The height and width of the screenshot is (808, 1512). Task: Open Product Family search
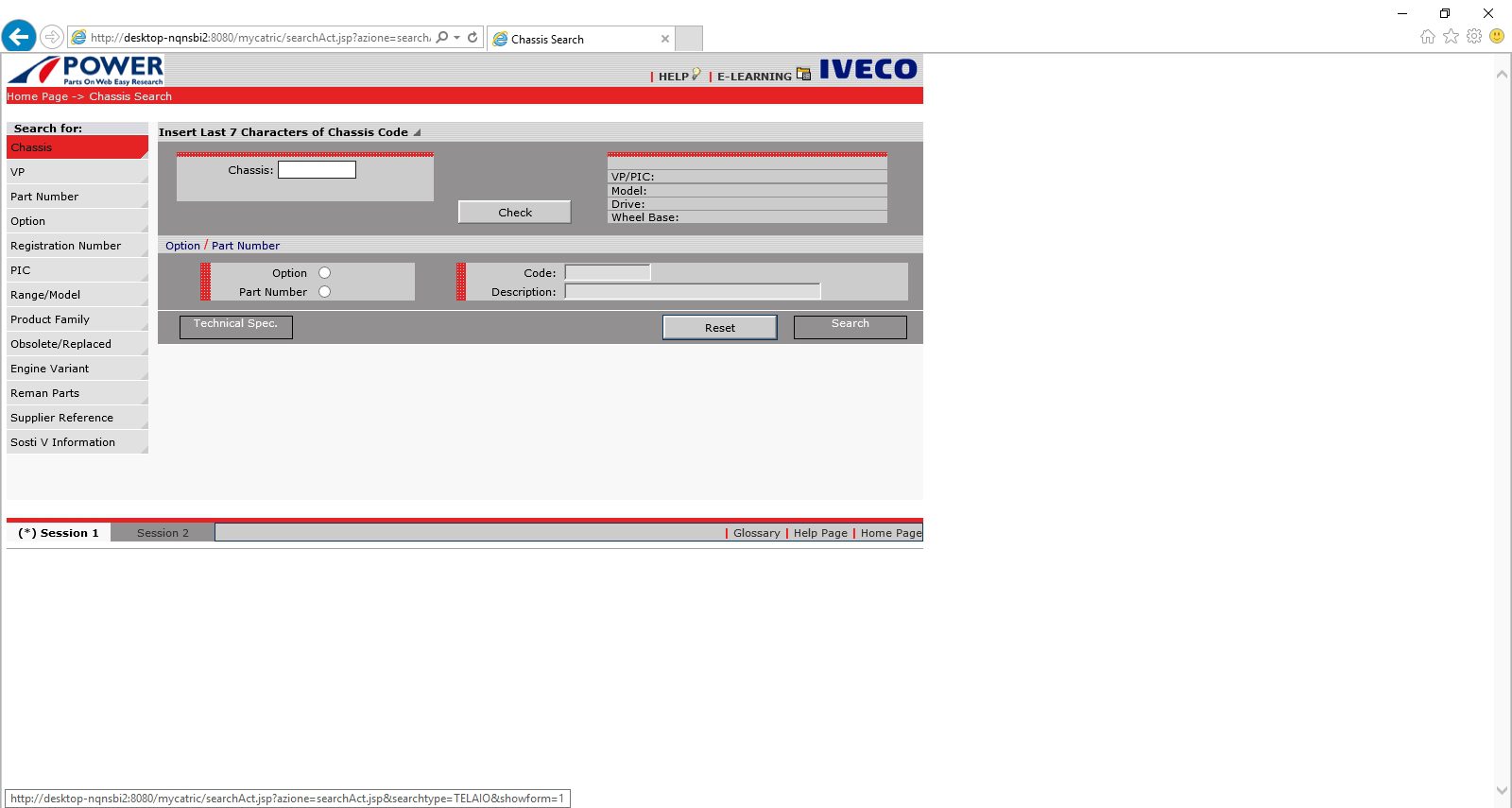click(x=77, y=319)
